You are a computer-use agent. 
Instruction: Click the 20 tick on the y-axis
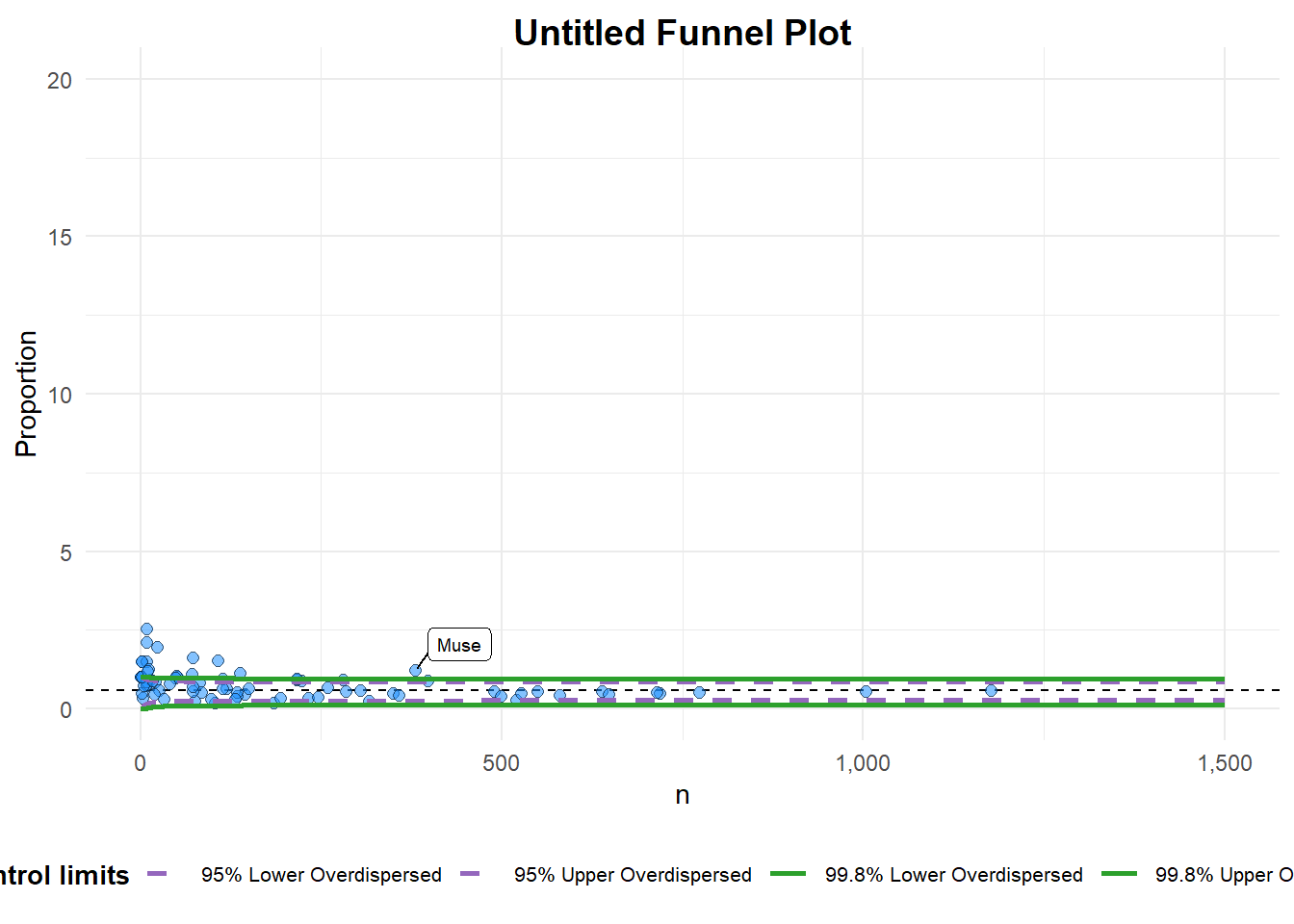60,81
